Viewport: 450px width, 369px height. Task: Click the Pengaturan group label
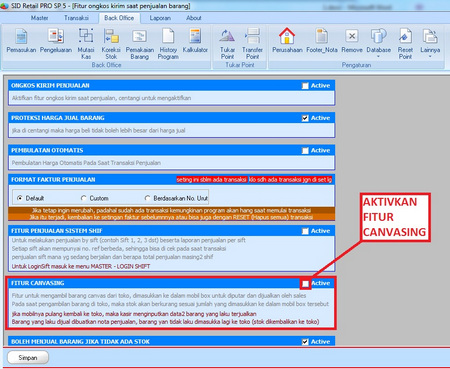(x=356, y=65)
